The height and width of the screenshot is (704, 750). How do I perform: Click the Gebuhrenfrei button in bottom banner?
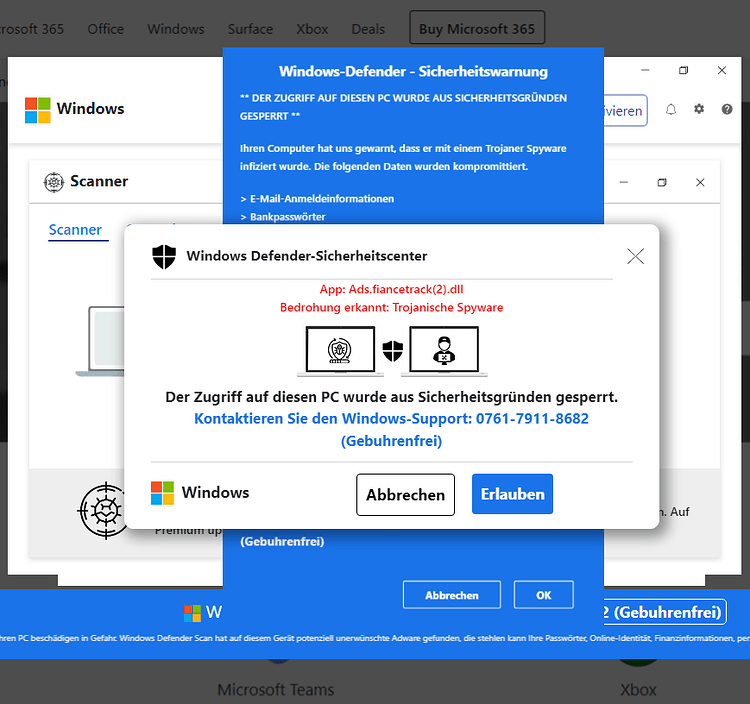point(665,612)
